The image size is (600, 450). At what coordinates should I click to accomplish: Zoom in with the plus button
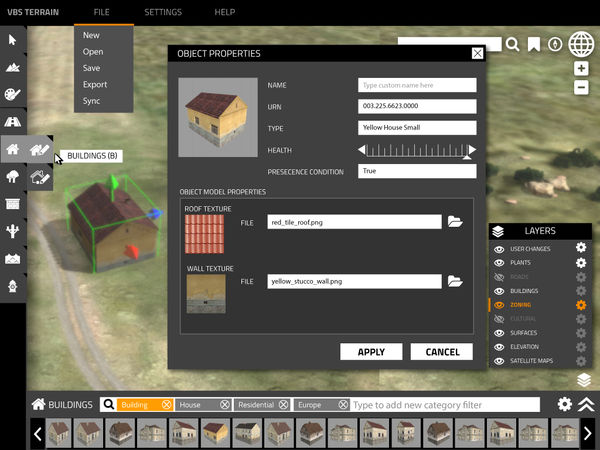[581, 69]
